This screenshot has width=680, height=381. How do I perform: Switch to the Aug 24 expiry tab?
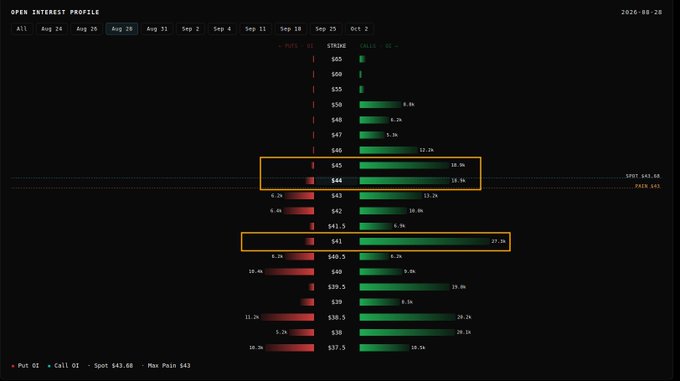coord(52,29)
